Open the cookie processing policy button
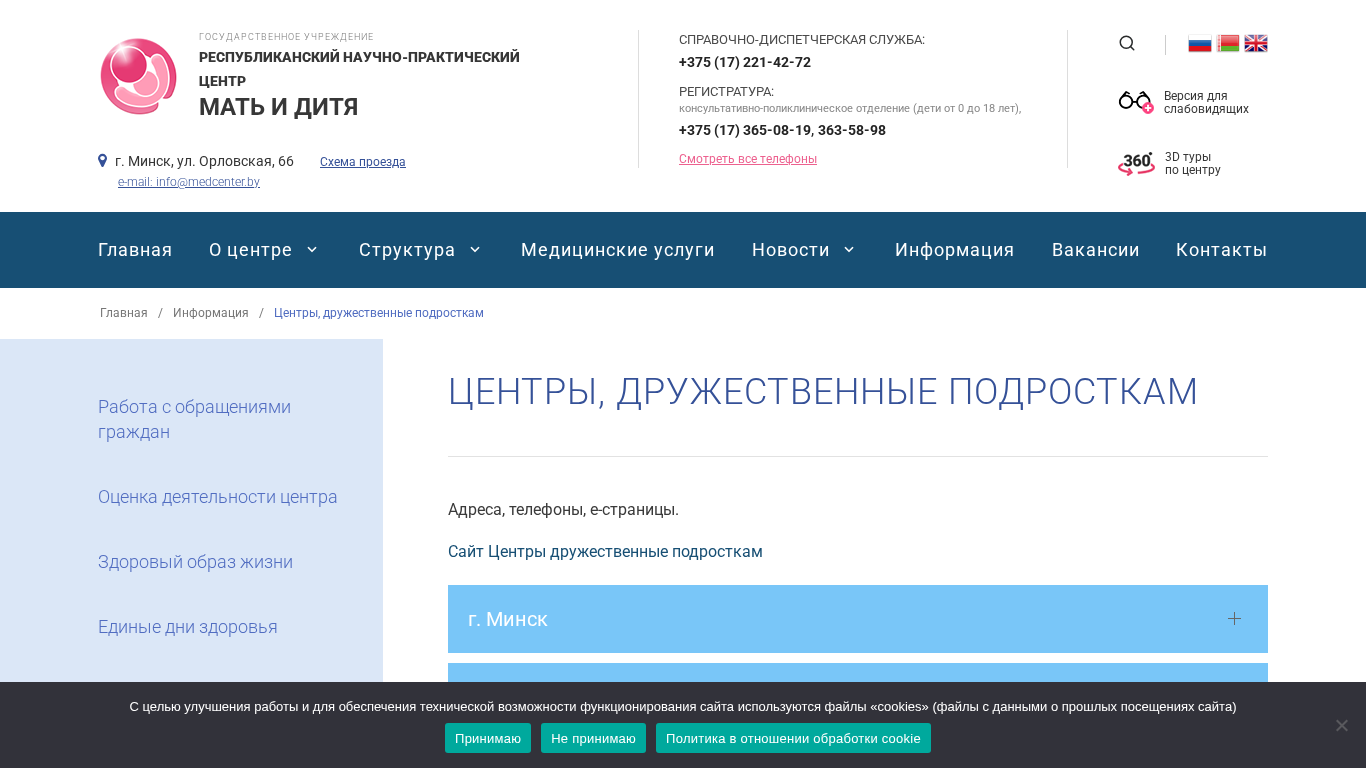 (792, 738)
